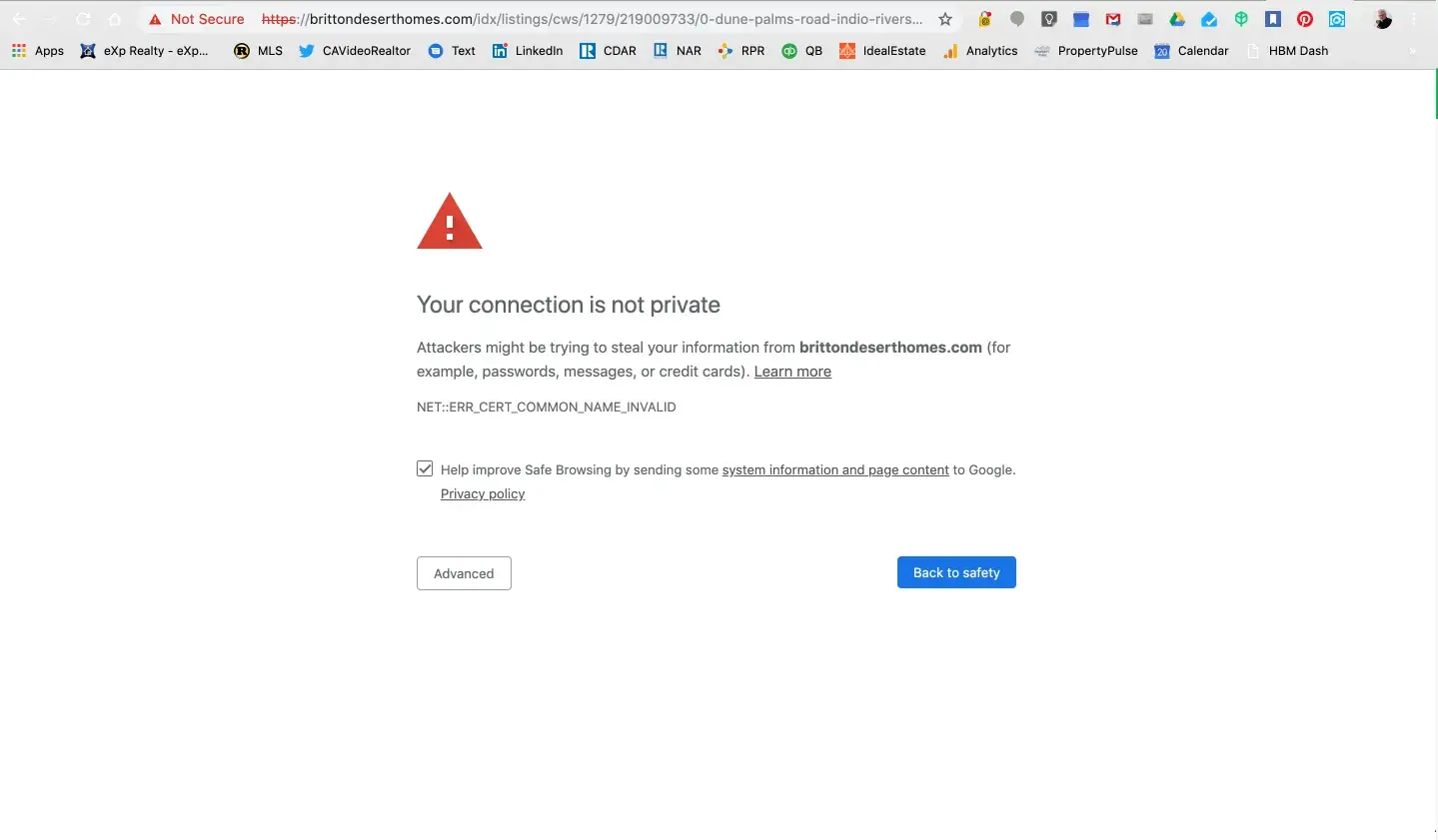Open the blue window extension icon
Image resolution: width=1438 pixels, height=840 pixels.
point(1081,19)
